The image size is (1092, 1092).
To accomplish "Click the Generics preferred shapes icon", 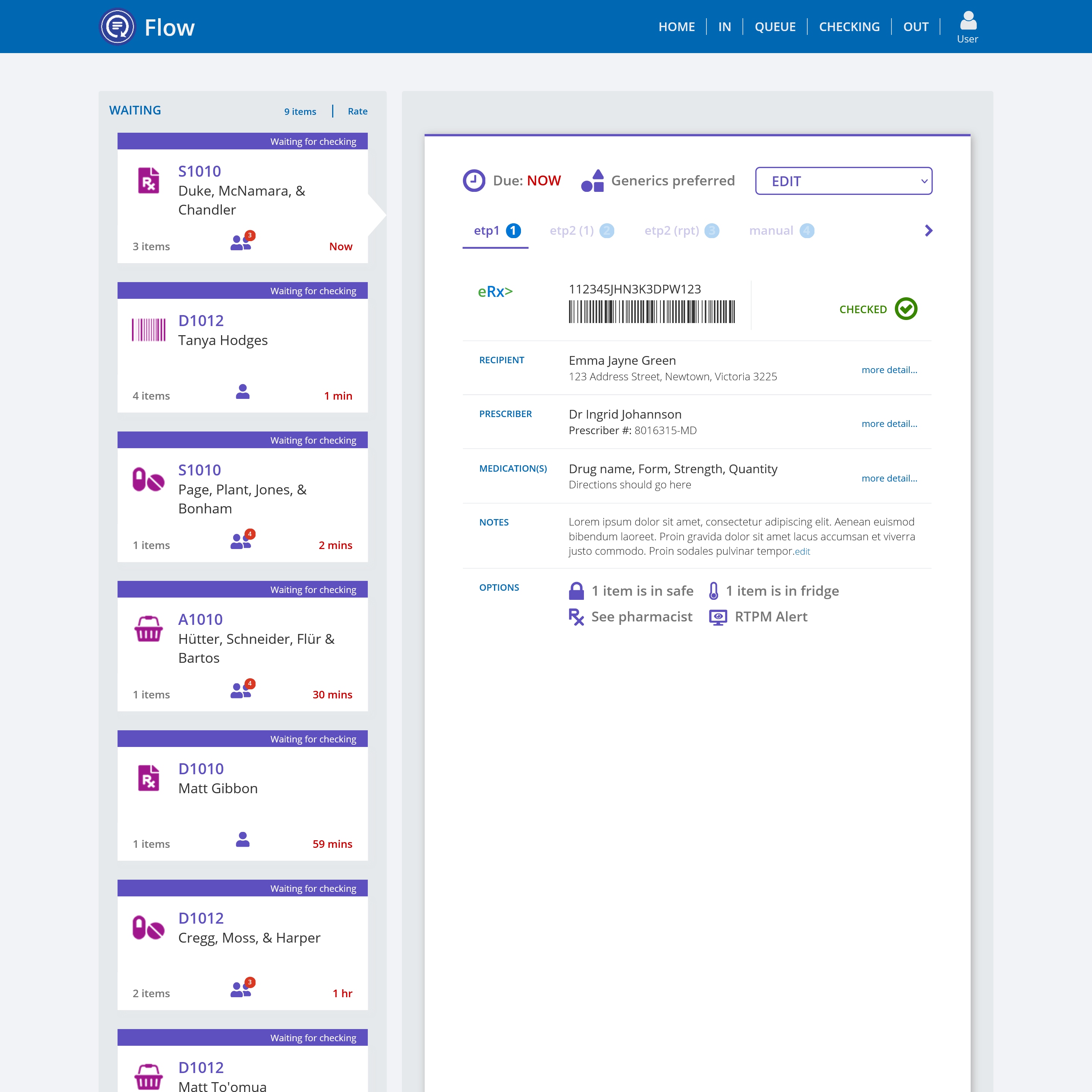I will [592, 180].
